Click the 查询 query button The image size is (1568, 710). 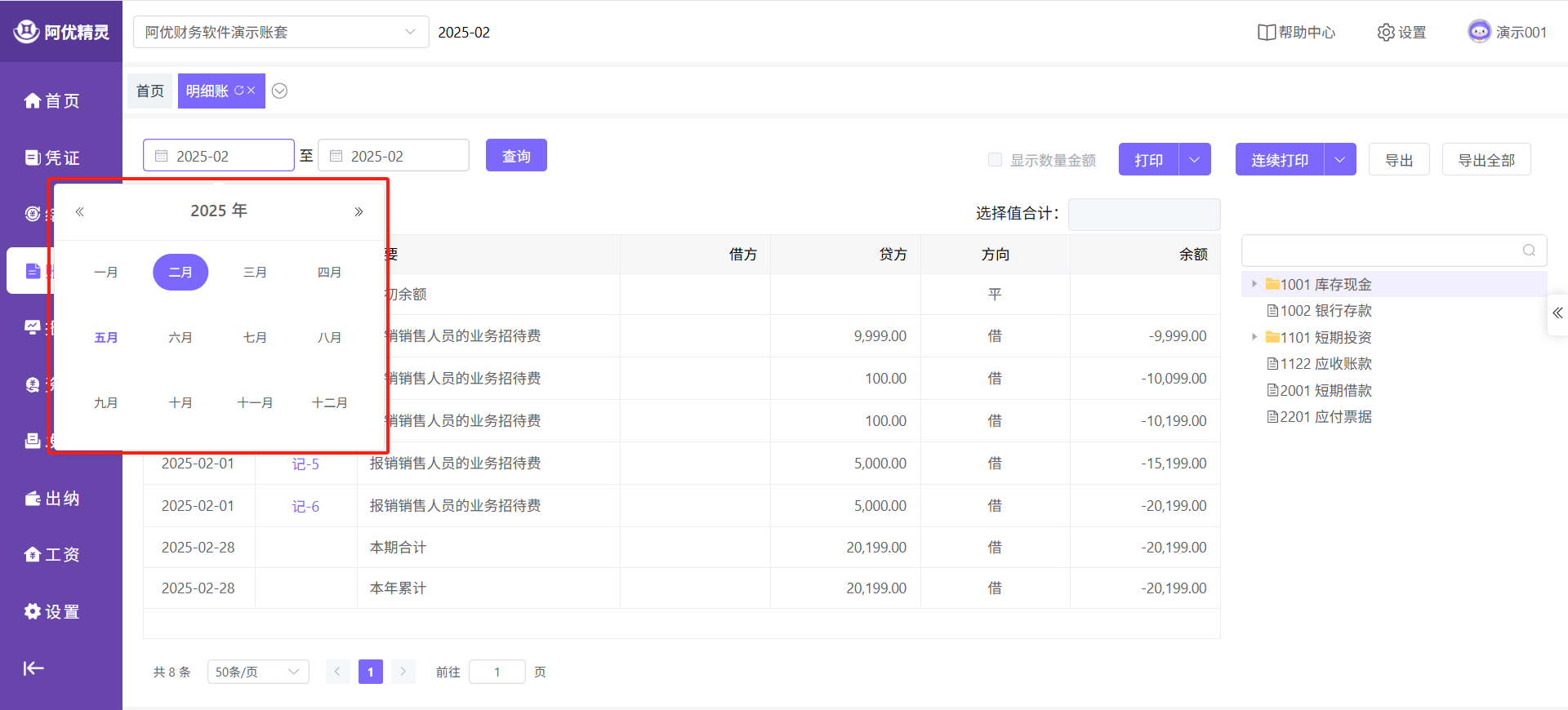pyautogui.click(x=516, y=156)
